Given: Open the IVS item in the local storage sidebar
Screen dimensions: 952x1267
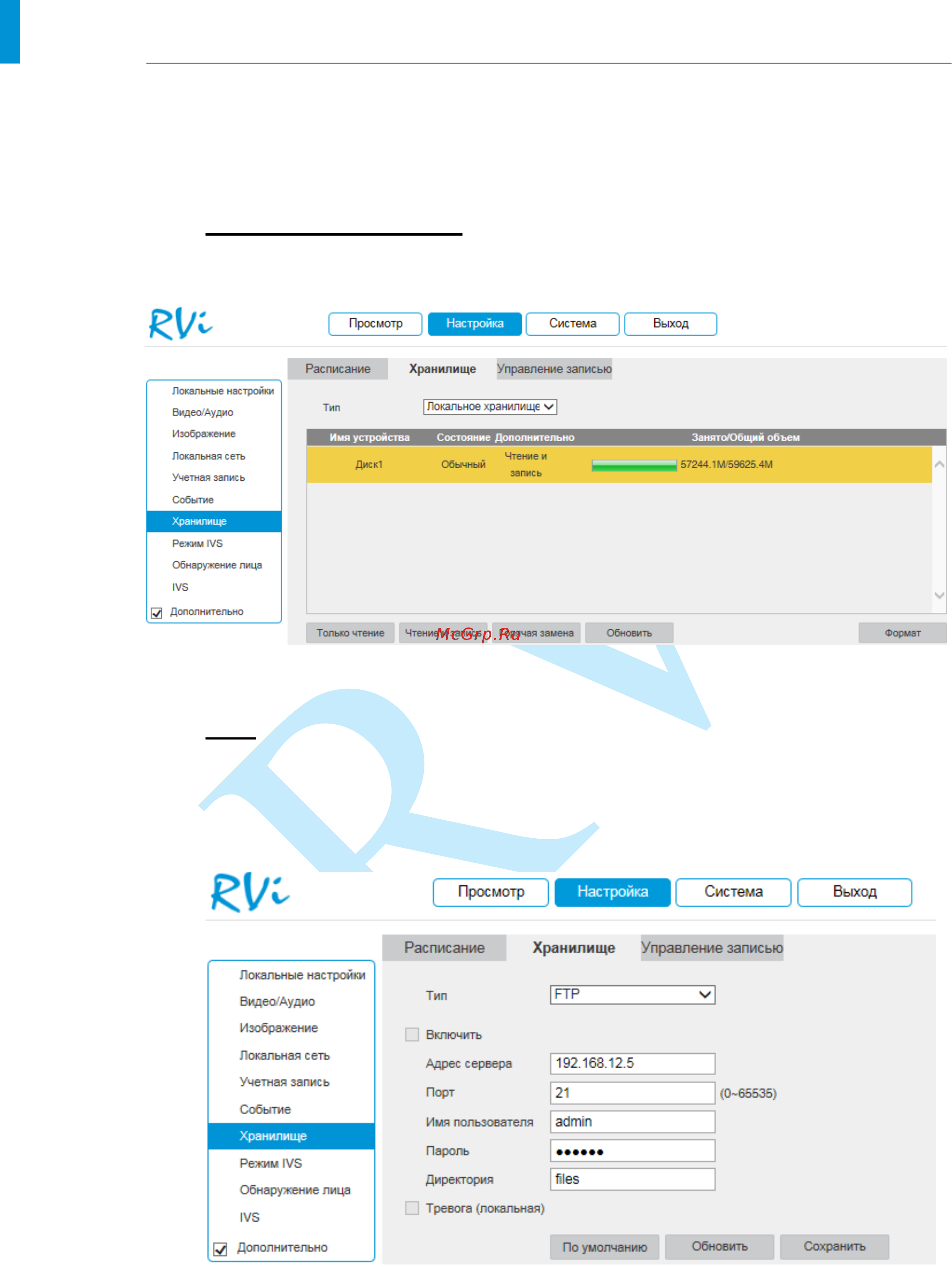Looking at the screenshot, I should coord(180,588).
